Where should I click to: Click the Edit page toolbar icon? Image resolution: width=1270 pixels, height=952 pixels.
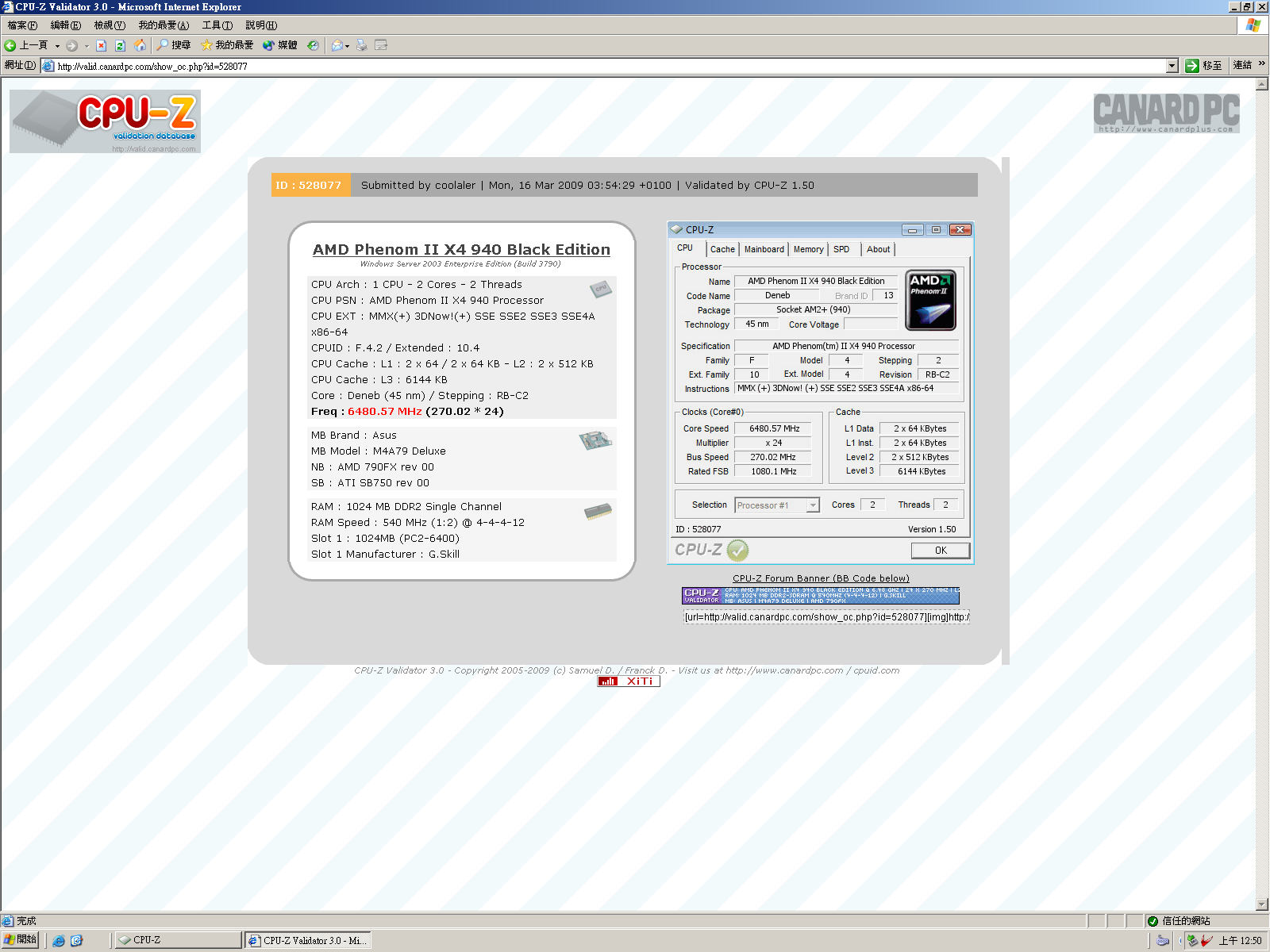pyautogui.click(x=381, y=45)
